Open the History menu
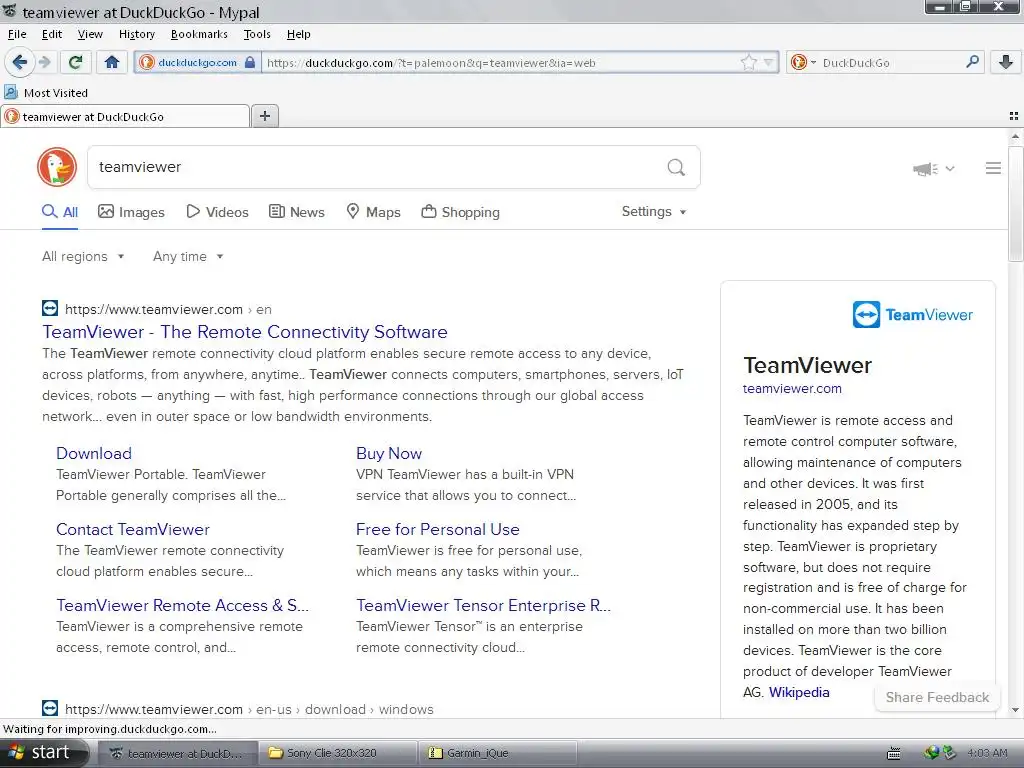The height and width of the screenshot is (768, 1024). pyautogui.click(x=136, y=34)
